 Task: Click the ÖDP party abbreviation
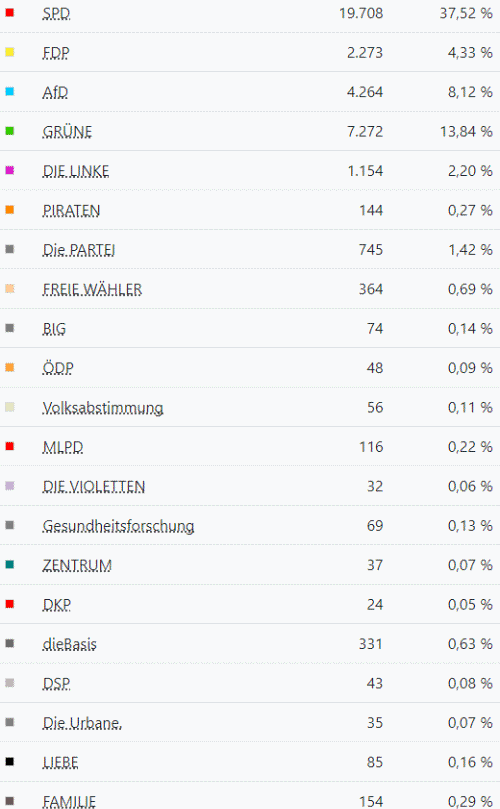[58, 368]
